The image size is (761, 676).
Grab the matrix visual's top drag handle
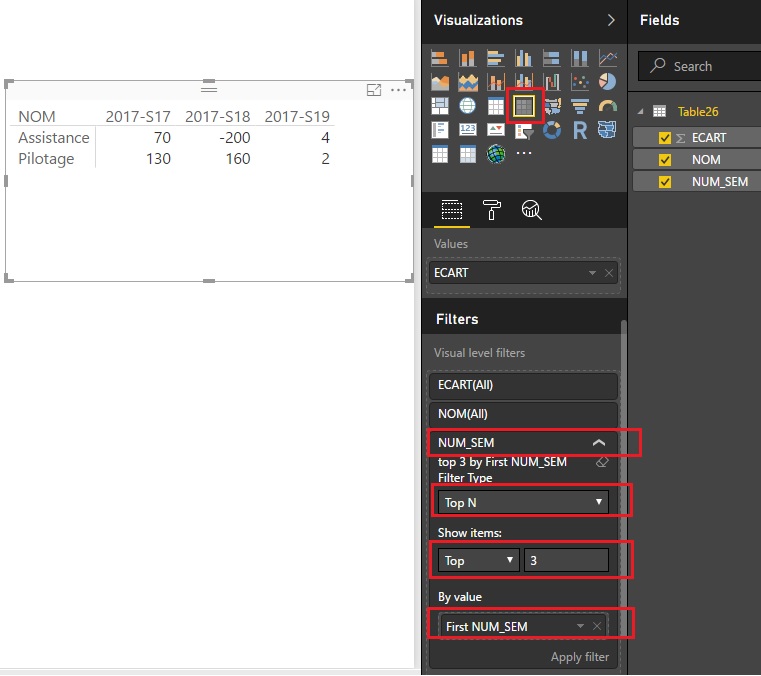pyautogui.click(x=209, y=88)
